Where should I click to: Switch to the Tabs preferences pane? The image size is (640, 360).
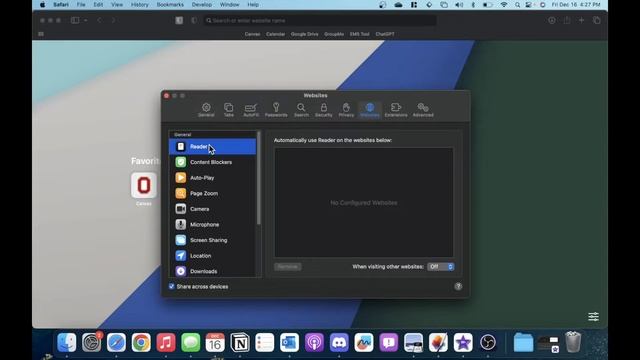[x=229, y=110]
